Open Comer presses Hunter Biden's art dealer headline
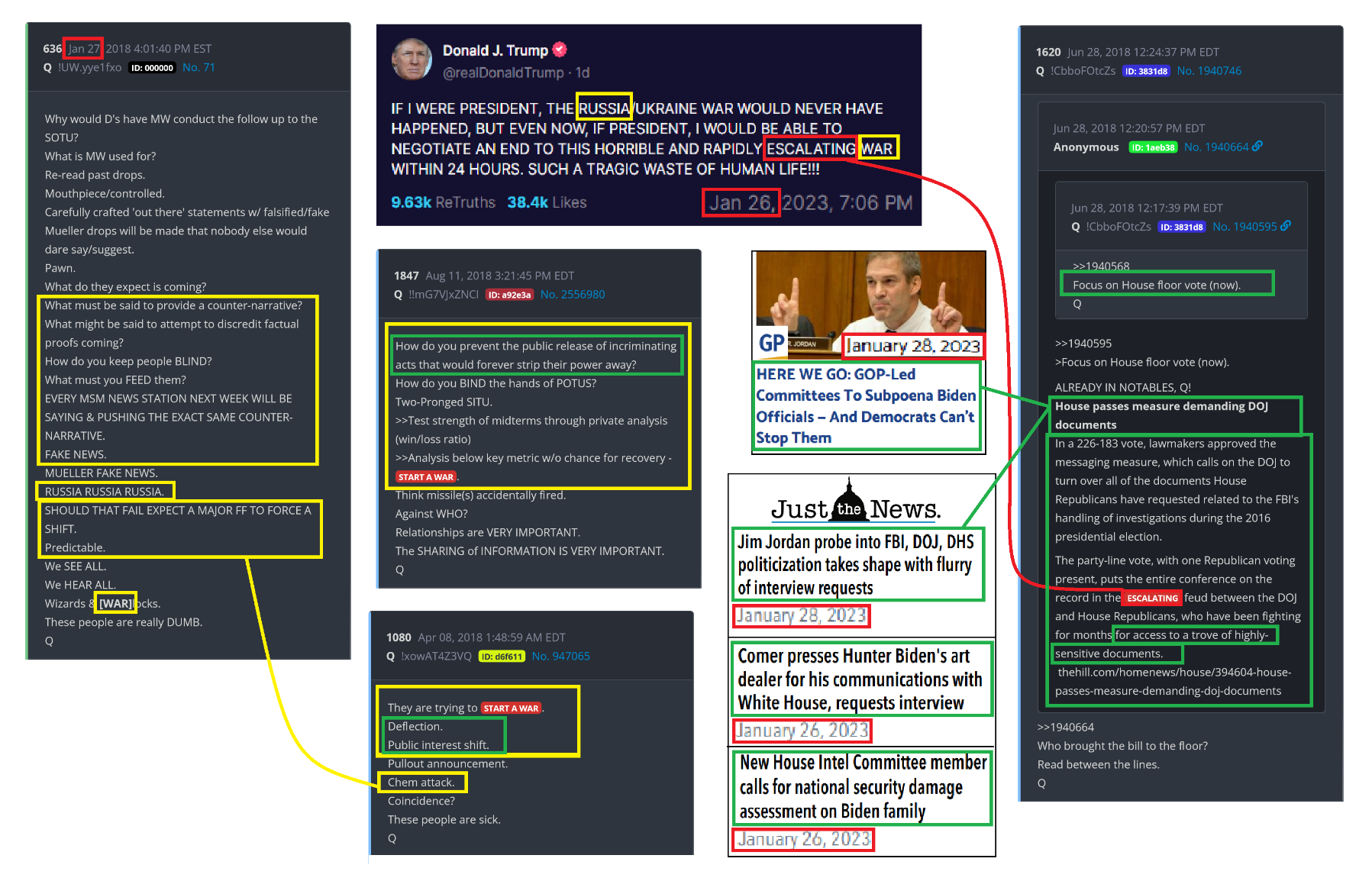The height and width of the screenshot is (881, 1372). coord(860,679)
